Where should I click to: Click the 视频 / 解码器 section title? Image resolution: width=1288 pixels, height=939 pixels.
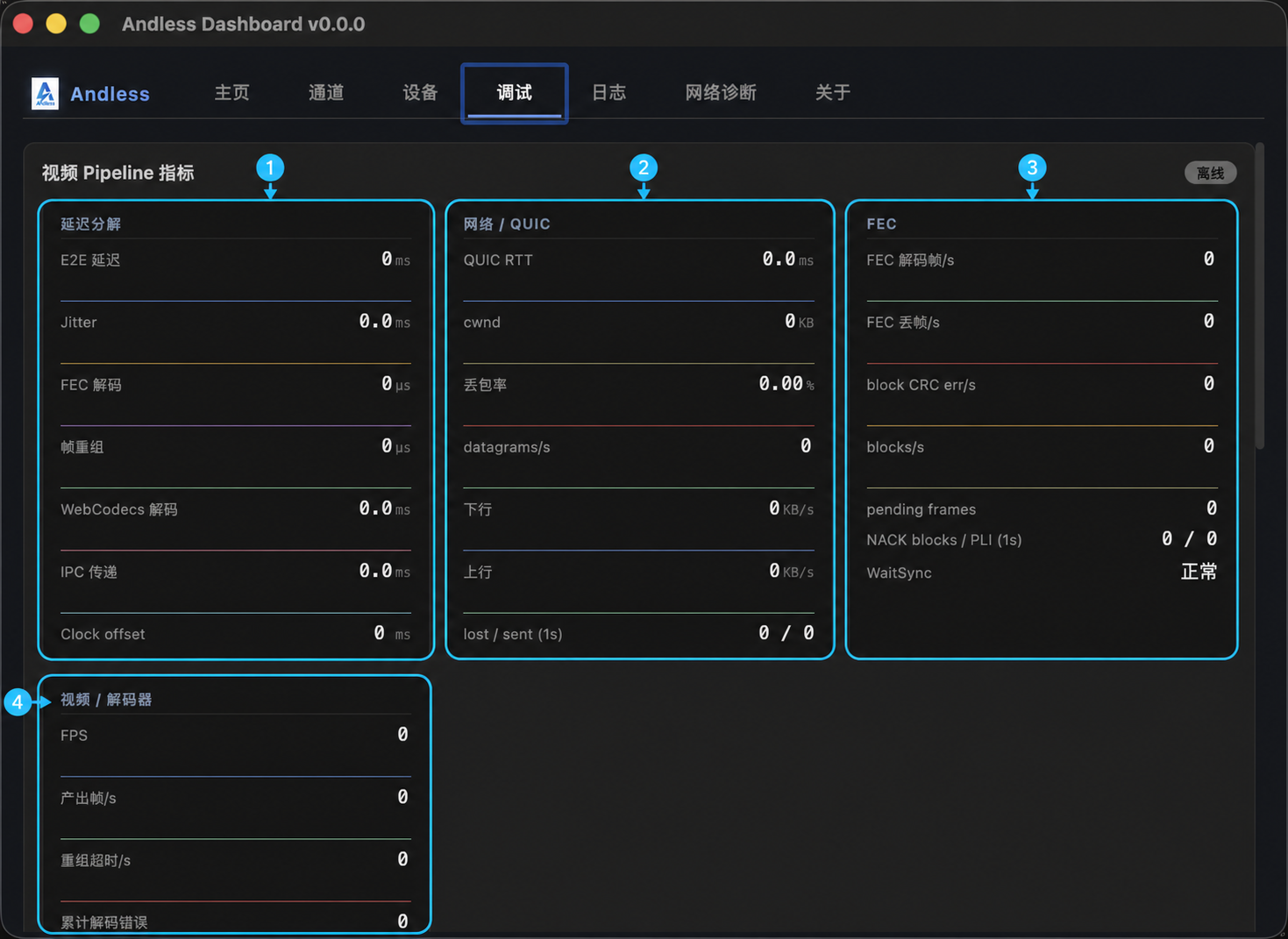click(x=106, y=700)
